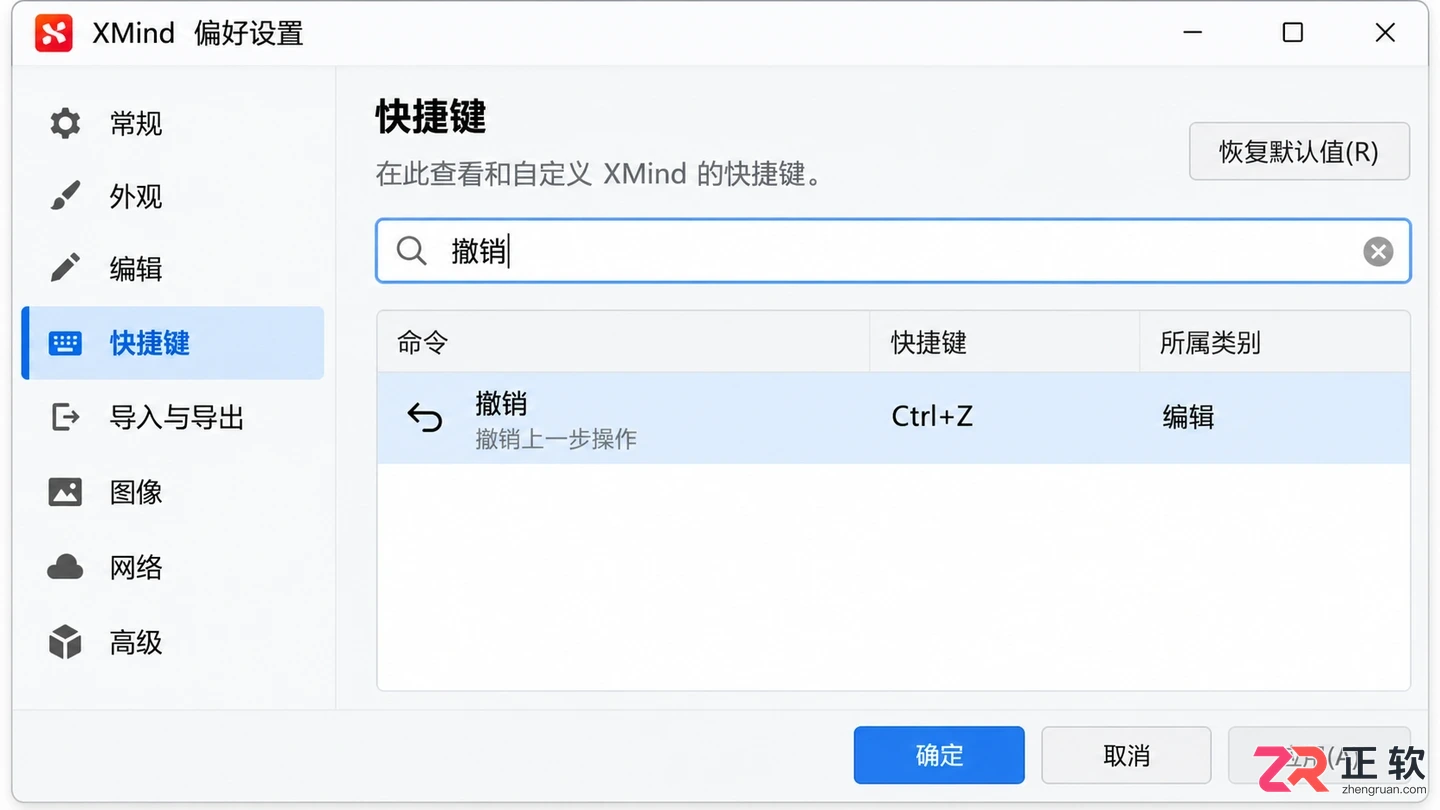Click the magnifier search icon
Image resolution: width=1440 pixels, height=810 pixels.
point(411,251)
